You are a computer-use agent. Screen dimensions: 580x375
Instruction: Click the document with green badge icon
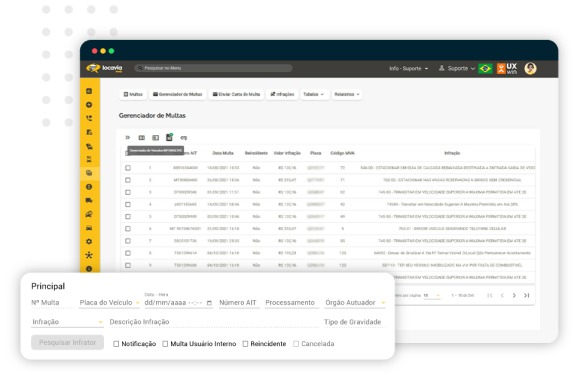(169, 137)
